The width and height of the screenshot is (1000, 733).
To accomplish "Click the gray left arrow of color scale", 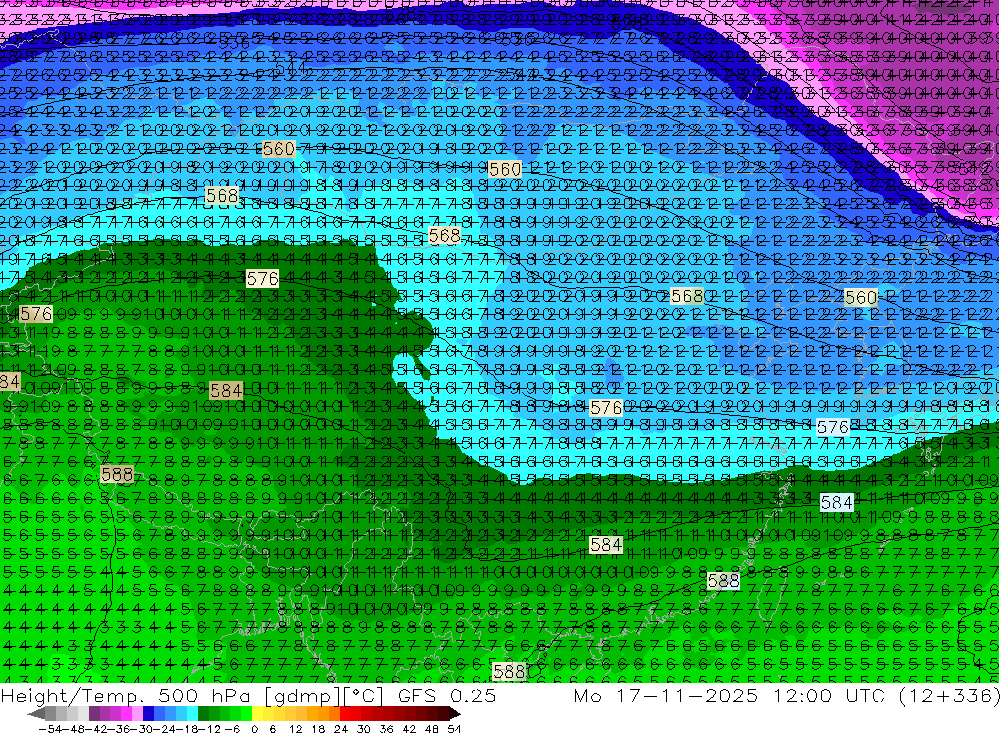I will (36, 714).
